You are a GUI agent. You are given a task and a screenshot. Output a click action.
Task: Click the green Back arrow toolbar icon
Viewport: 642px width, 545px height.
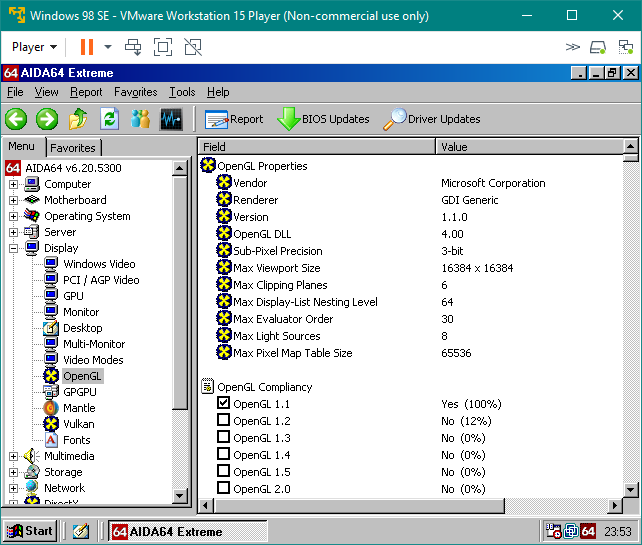coord(15,119)
